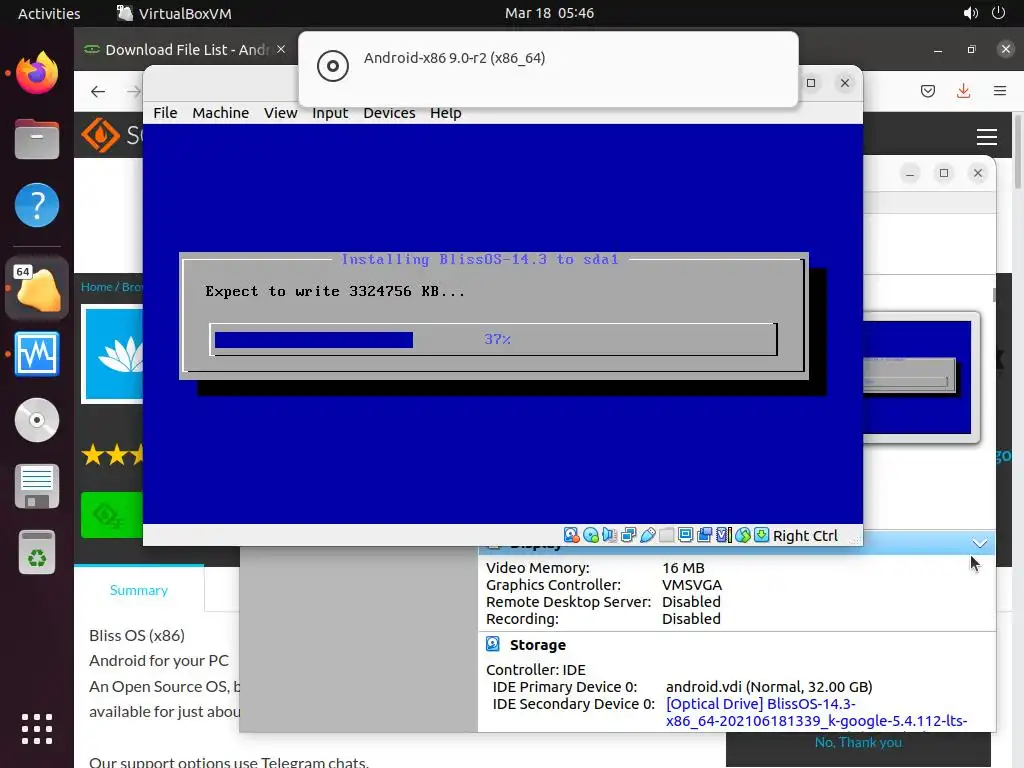Click the Optical Drive BlissOS link
The image size is (1024, 768).
click(x=816, y=712)
